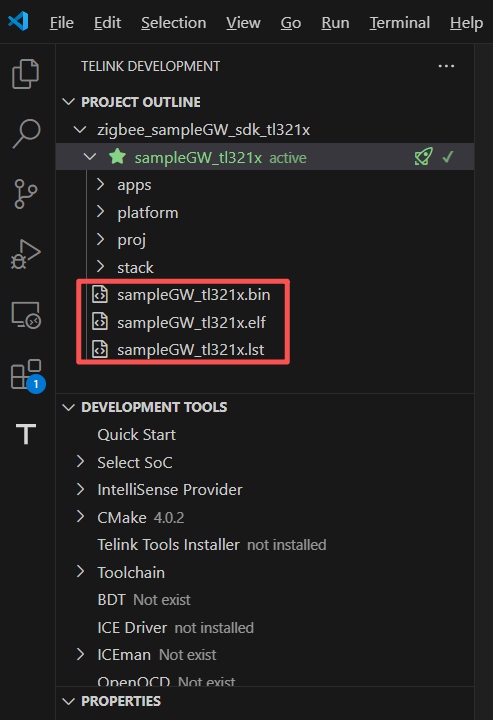Open the Run and Debug view

(x=26, y=254)
